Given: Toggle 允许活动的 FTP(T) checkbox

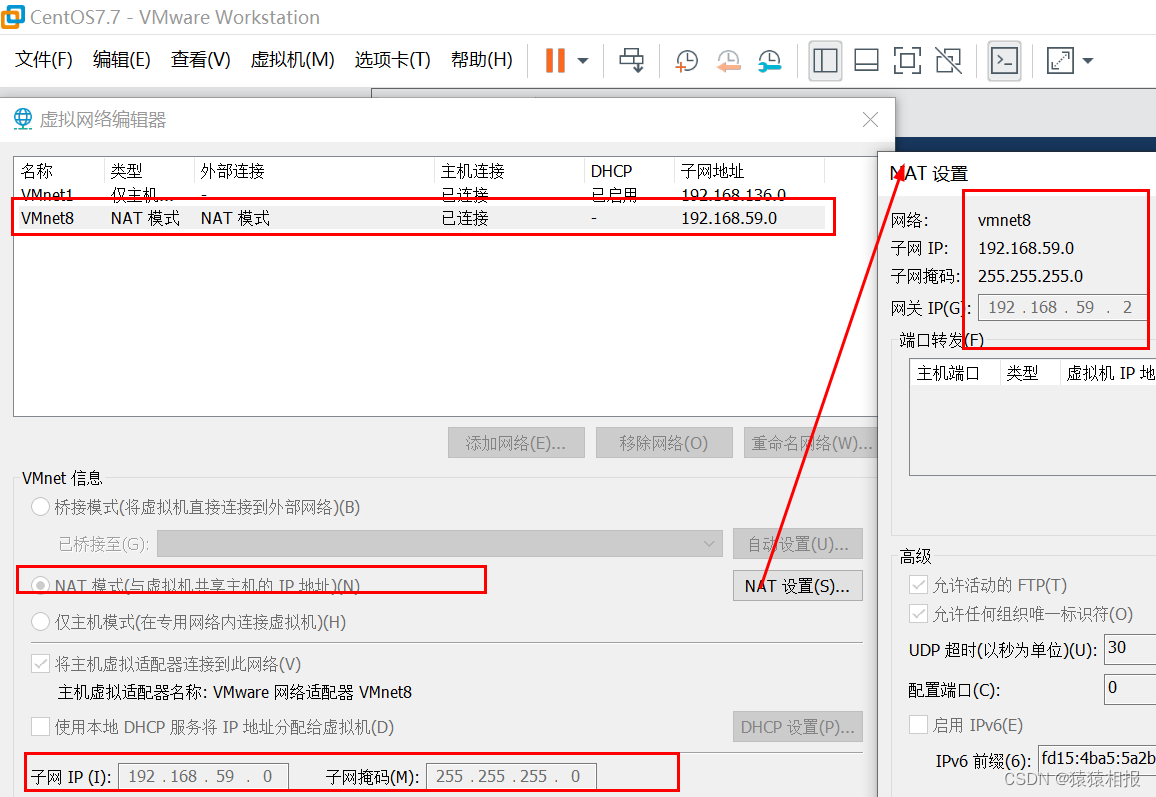Looking at the screenshot, I should coord(919,585).
